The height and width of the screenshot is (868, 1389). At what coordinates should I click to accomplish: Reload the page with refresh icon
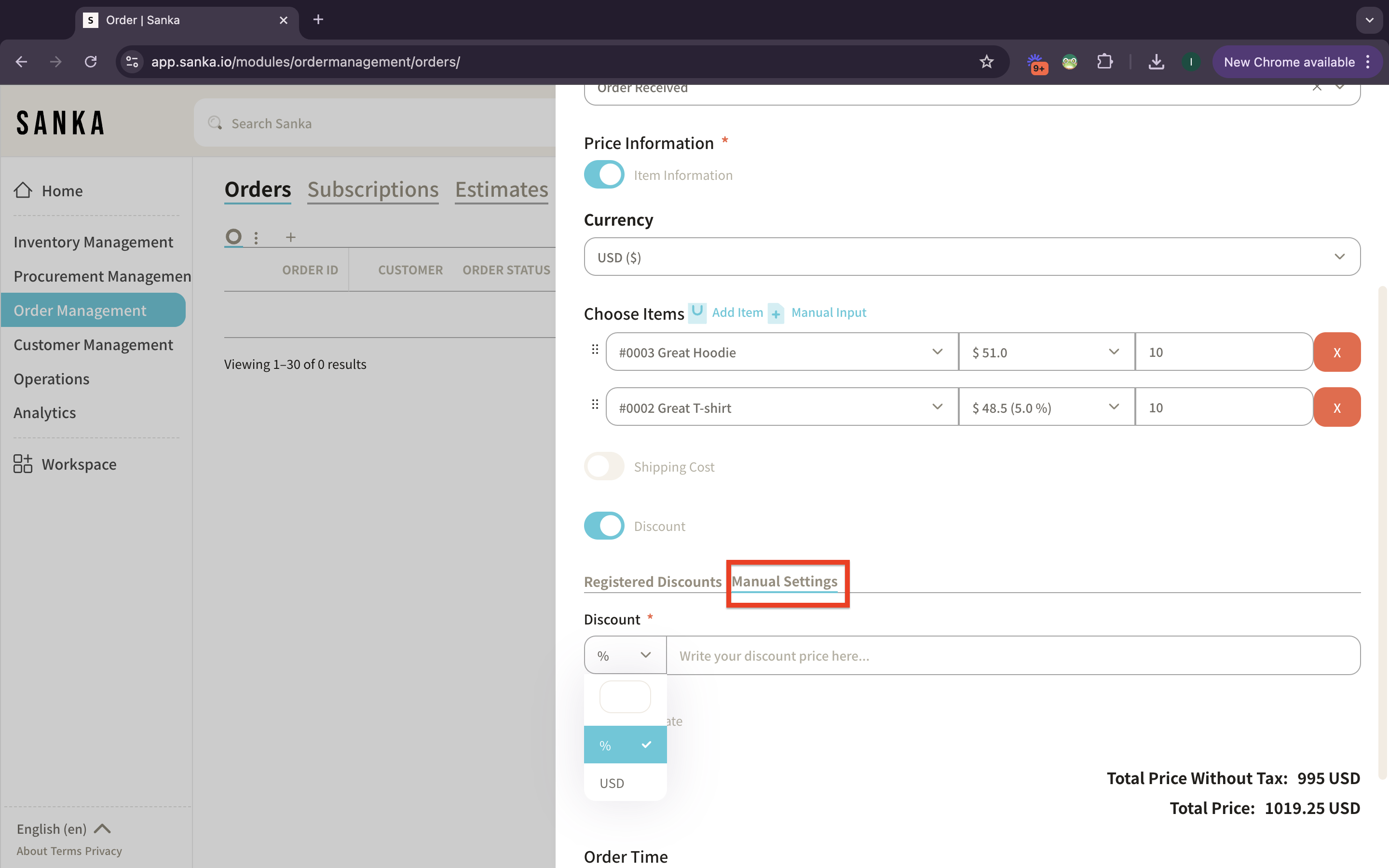click(x=91, y=62)
